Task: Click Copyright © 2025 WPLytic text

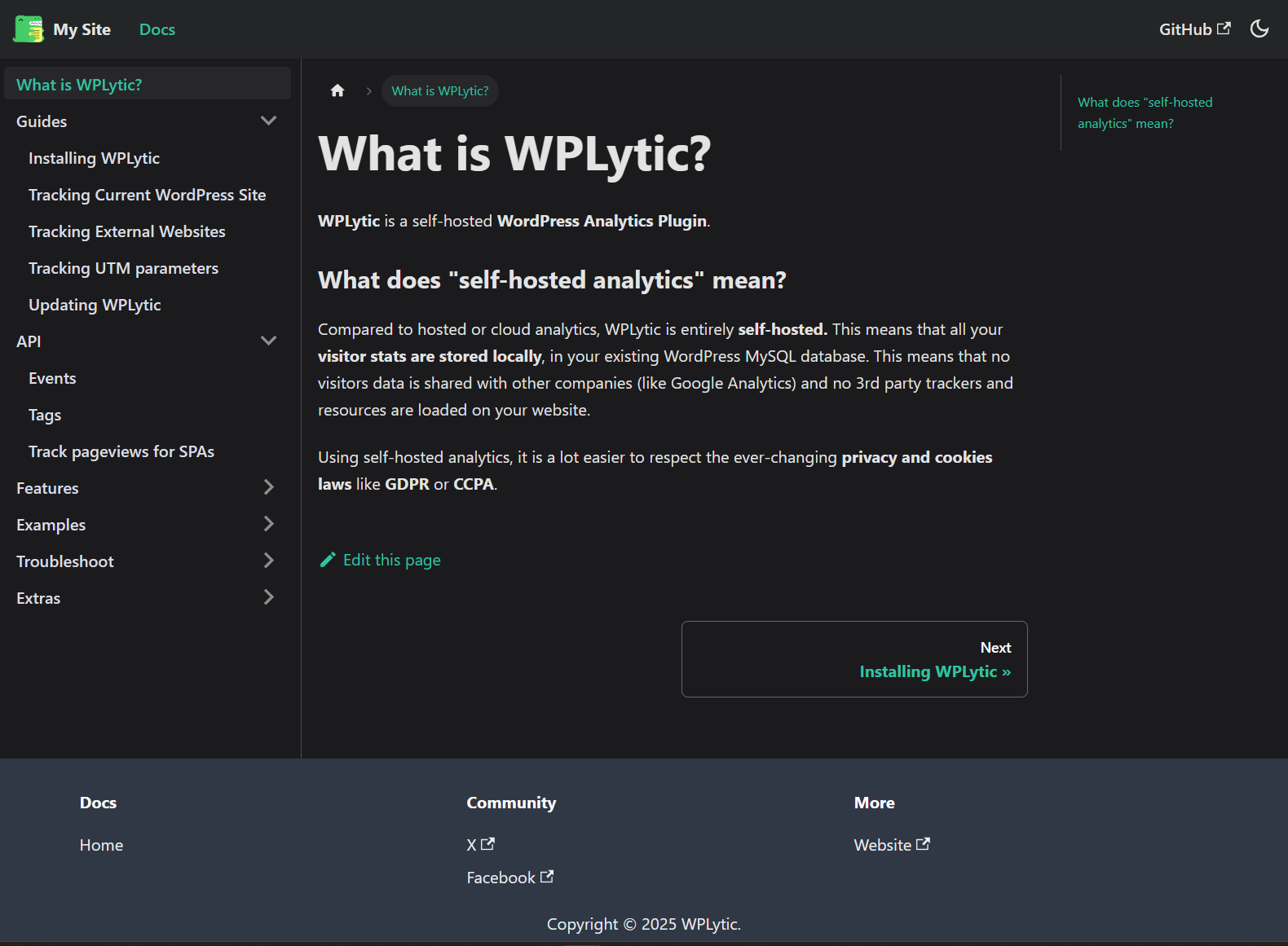Action: [x=644, y=924]
